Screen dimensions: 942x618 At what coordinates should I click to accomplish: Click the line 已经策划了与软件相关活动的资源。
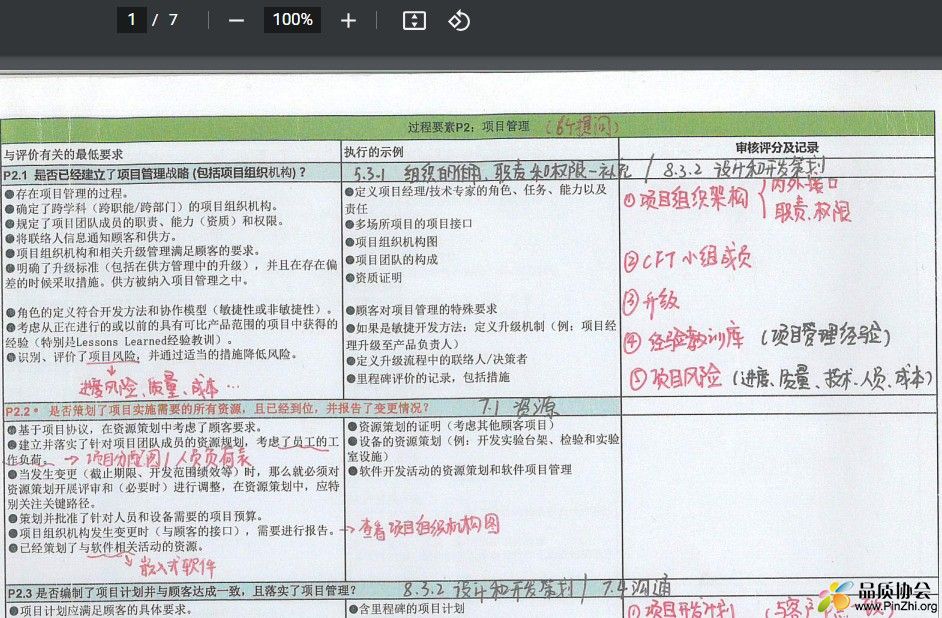[x=106, y=547]
